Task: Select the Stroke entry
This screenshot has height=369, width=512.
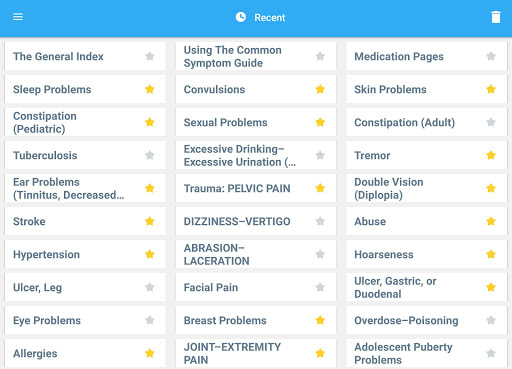Action: [x=29, y=221]
